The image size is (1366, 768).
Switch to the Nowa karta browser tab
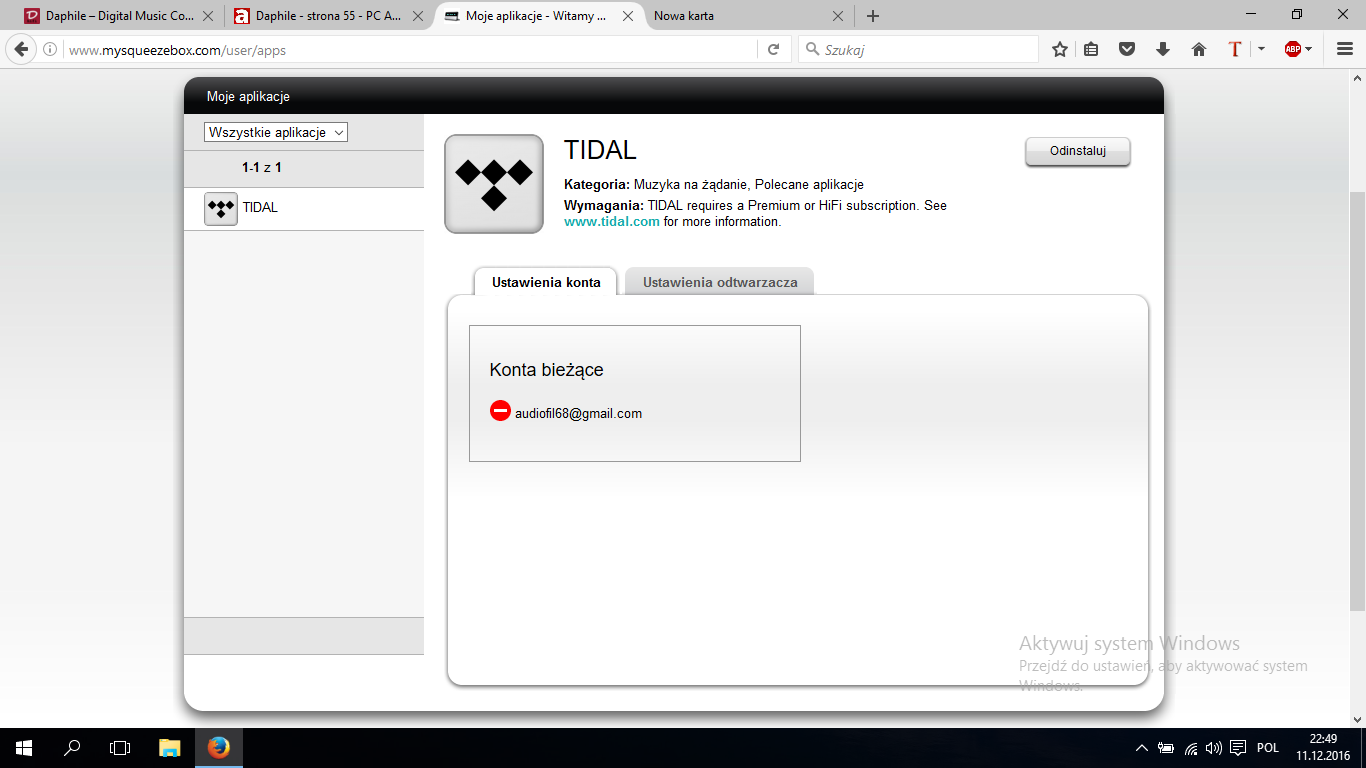click(x=746, y=16)
